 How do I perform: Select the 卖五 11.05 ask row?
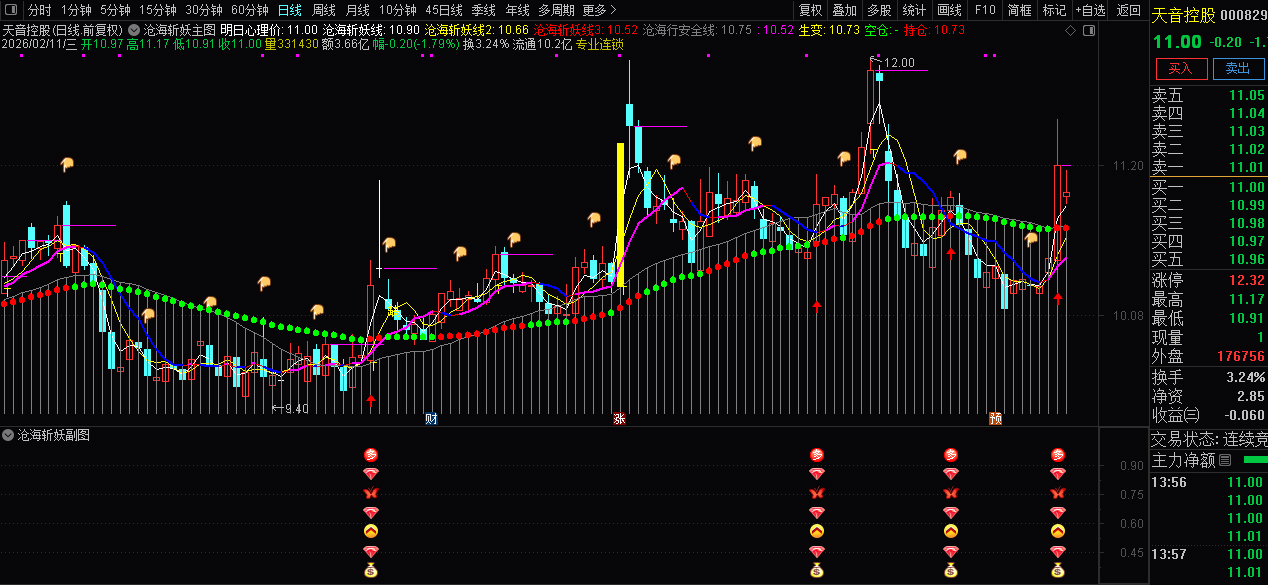[x=1208, y=95]
